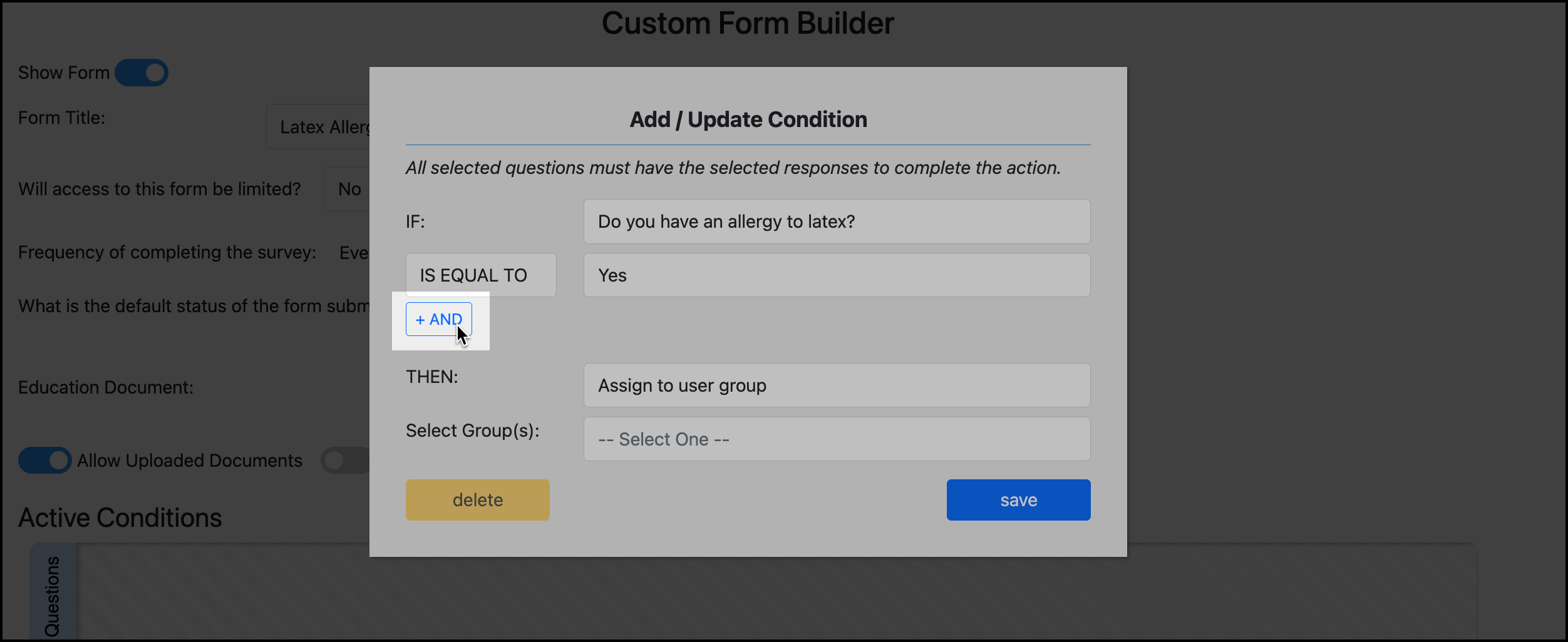Click inside the -- Select One -- groups field

point(836,439)
